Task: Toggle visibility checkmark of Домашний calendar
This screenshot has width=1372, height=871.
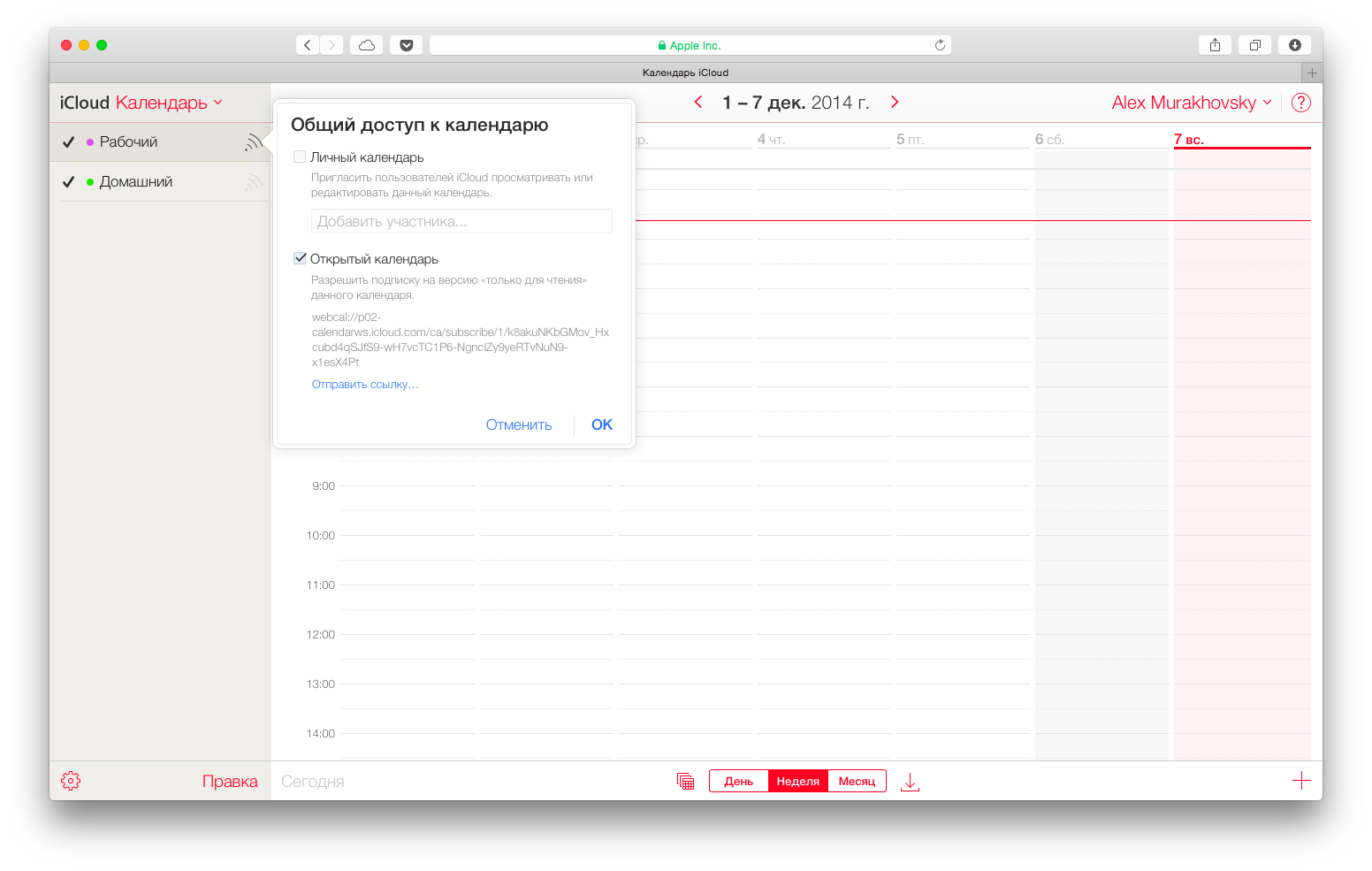Action: coord(68,182)
